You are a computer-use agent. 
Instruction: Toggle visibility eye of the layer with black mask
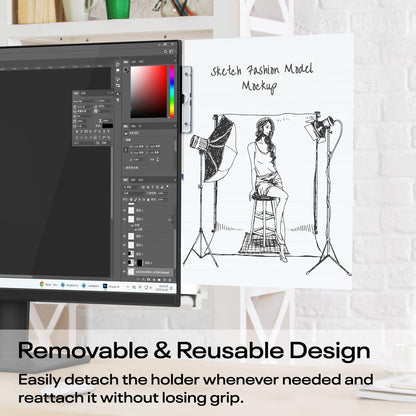pyautogui.click(x=124, y=263)
